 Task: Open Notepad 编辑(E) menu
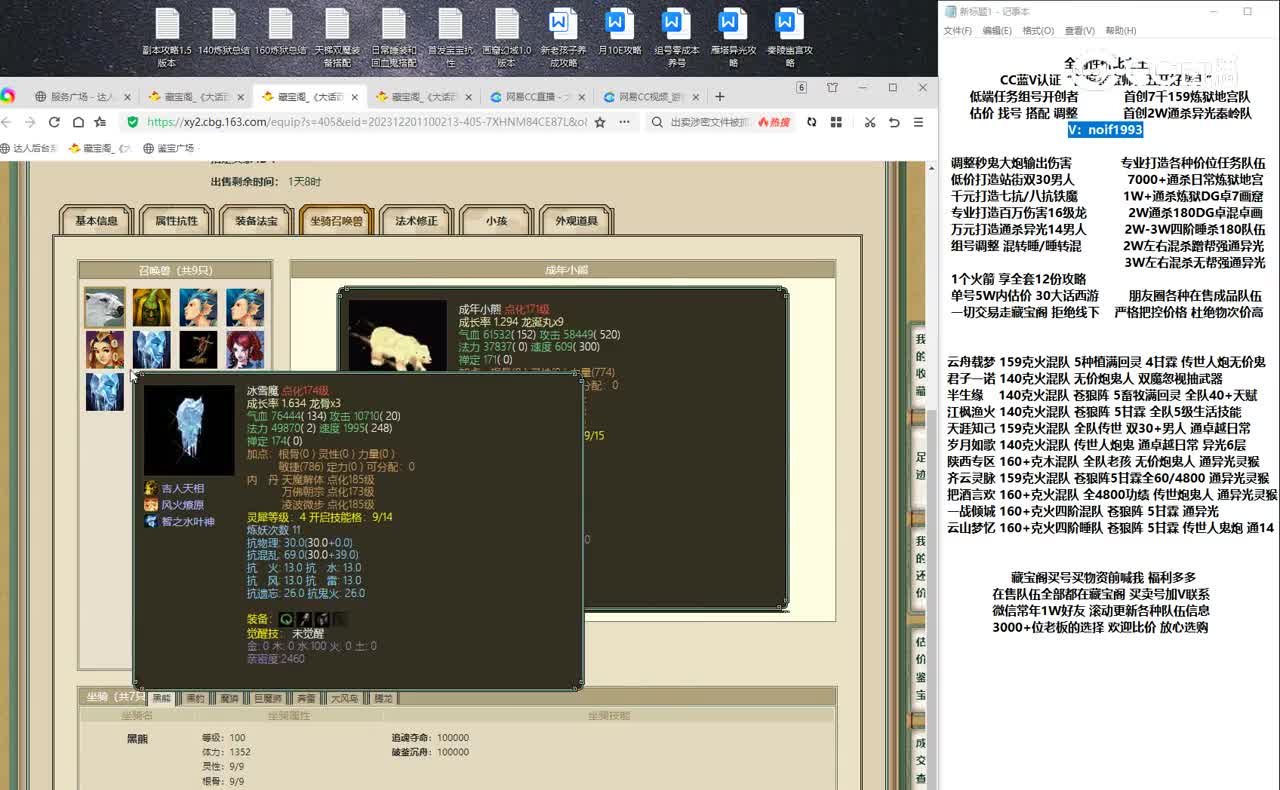pyautogui.click(x=997, y=31)
